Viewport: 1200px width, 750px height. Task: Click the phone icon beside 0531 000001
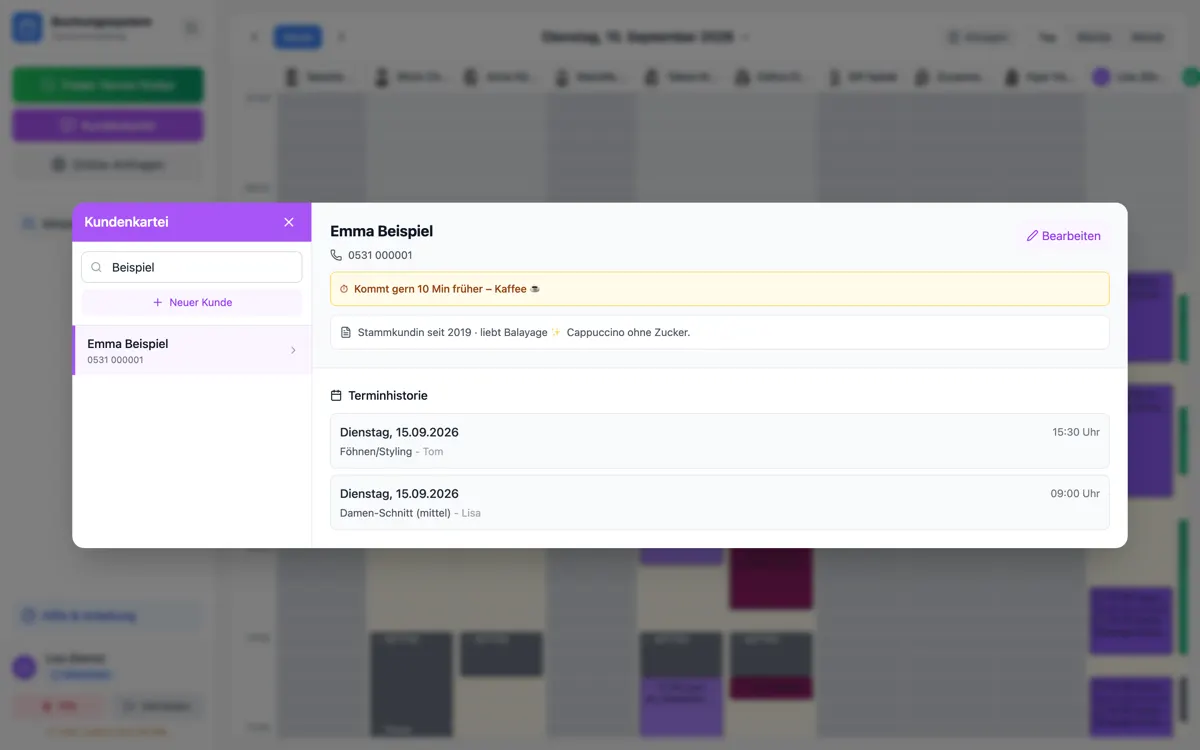point(336,255)
